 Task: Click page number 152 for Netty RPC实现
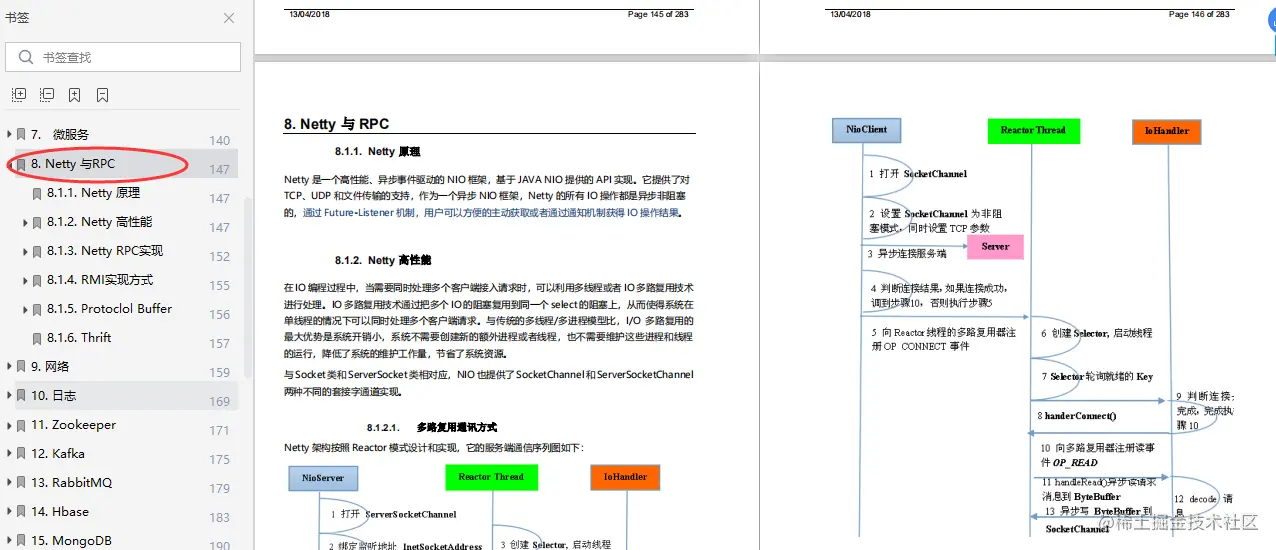(220, 257)
